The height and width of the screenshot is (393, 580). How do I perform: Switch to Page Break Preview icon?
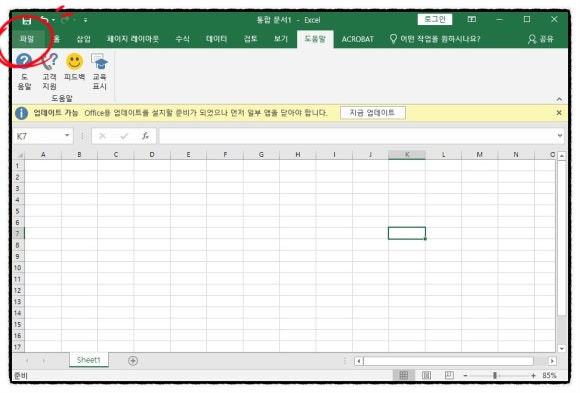[x=449, y=375]
